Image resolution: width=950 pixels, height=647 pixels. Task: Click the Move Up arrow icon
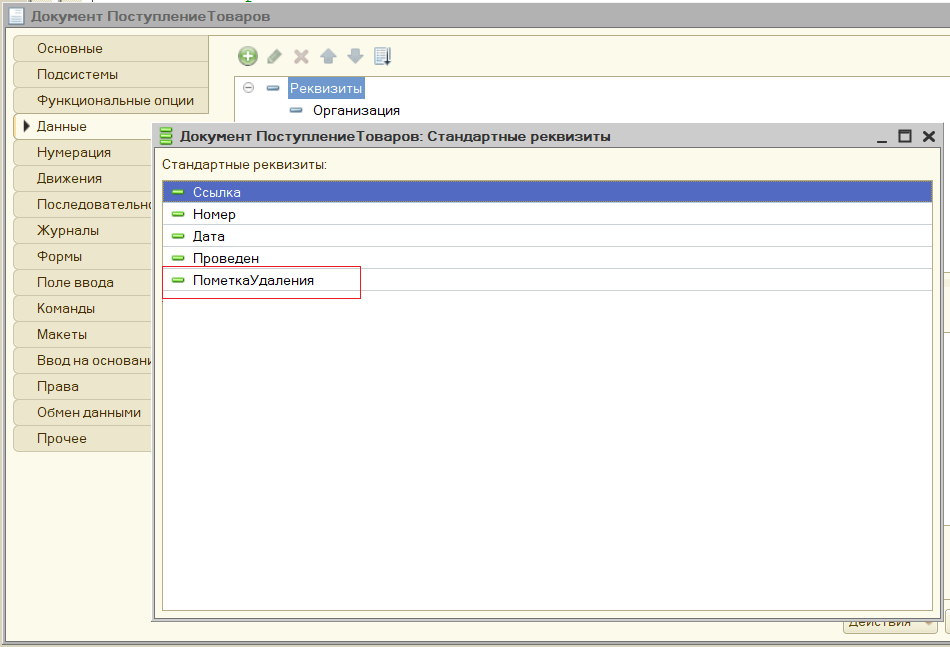pos(328,57)
